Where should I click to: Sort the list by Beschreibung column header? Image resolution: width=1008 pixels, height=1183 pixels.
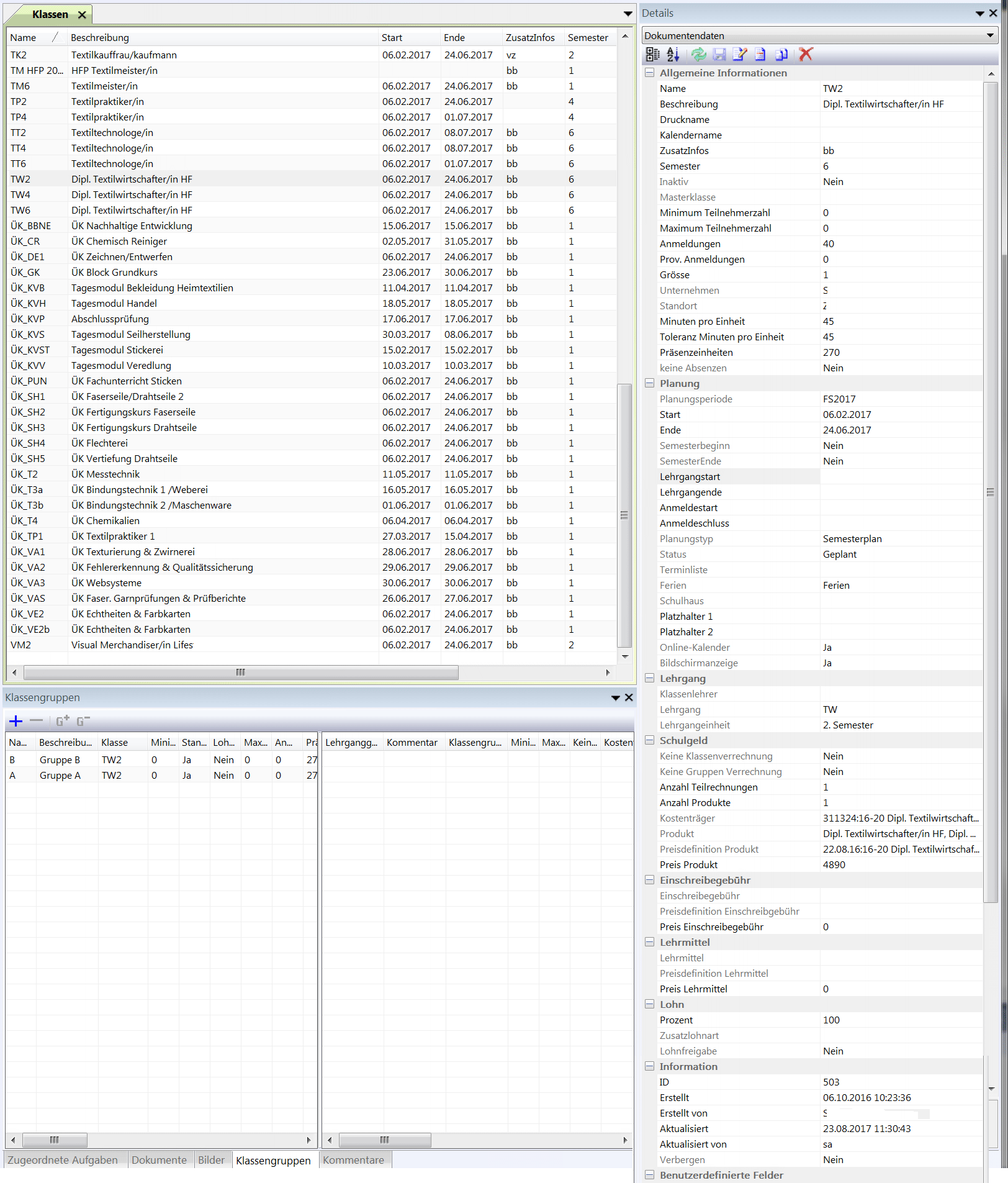100,37
